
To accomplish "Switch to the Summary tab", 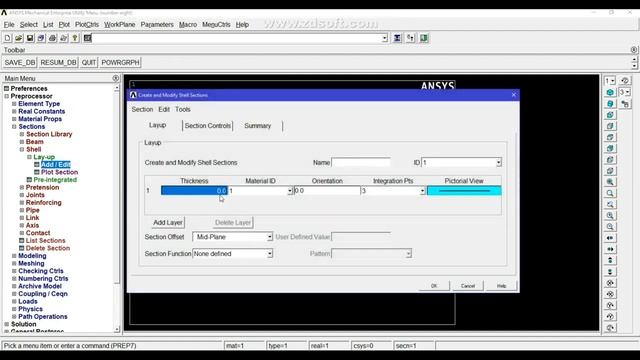I will [x=258, y=126].
